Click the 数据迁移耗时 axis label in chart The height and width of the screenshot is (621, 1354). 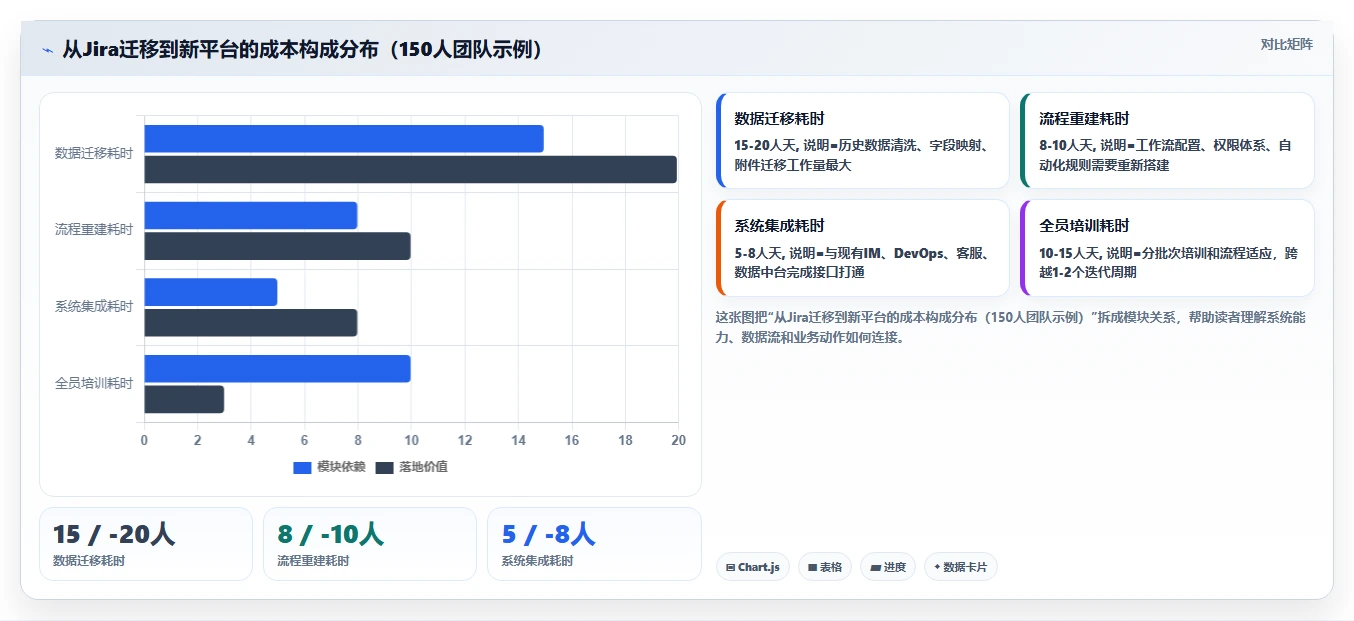pos(94,153)
